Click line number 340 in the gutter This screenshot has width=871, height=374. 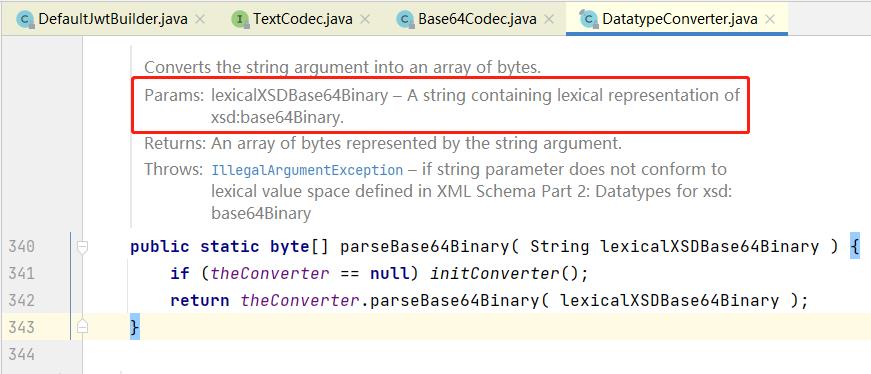pyautogui.click(x=21, y=246)
